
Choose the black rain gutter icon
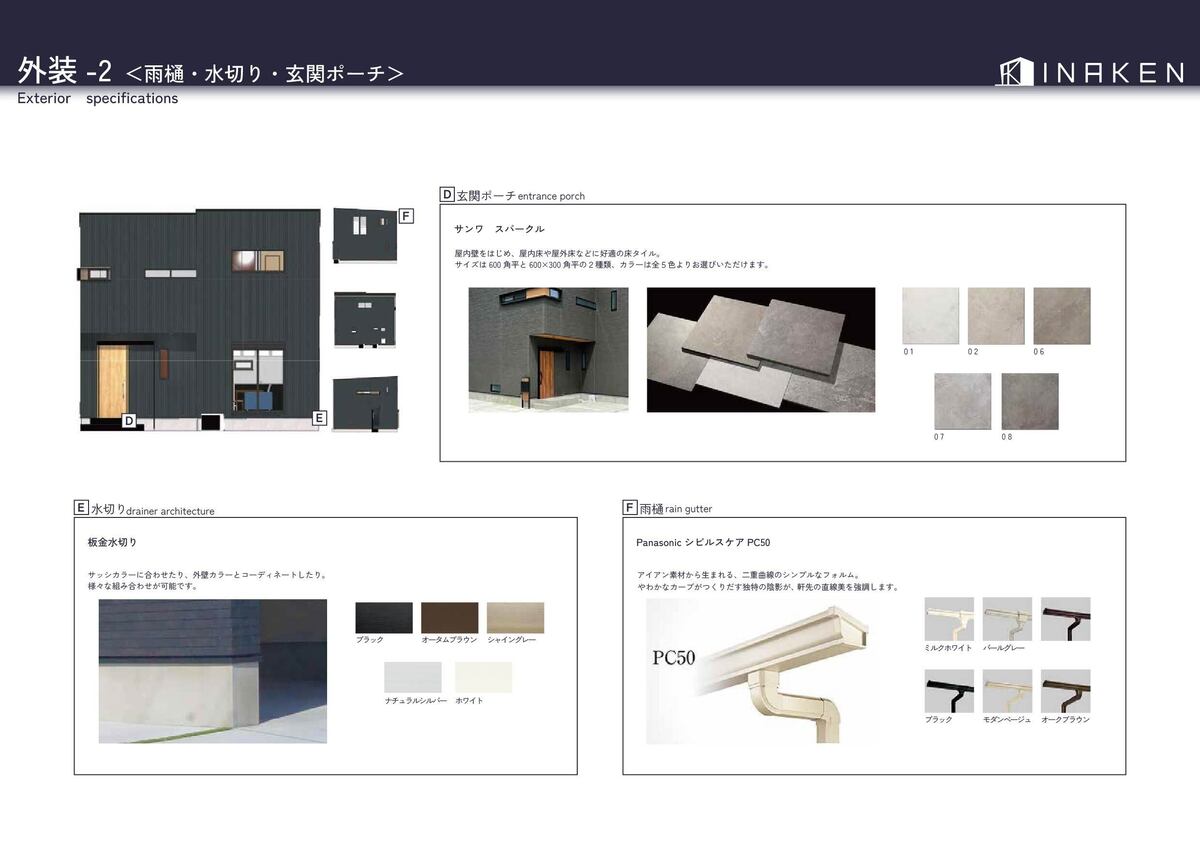click(x=949, y=691)
